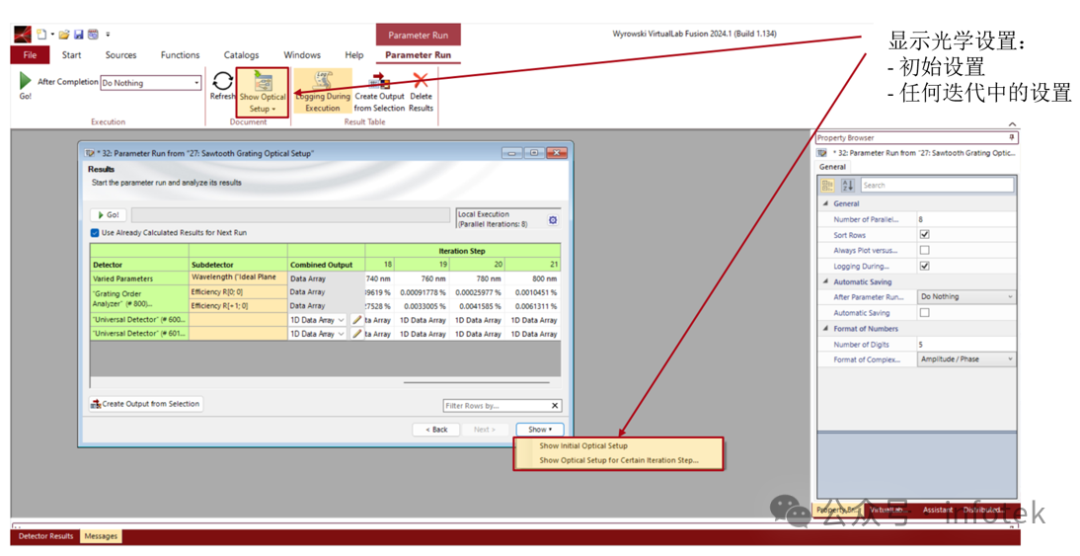This screenshot has width=1080, height=556.
Task: Open Combined Output dropdown for Universal Detector #601
Action: (x=318, y=333)
